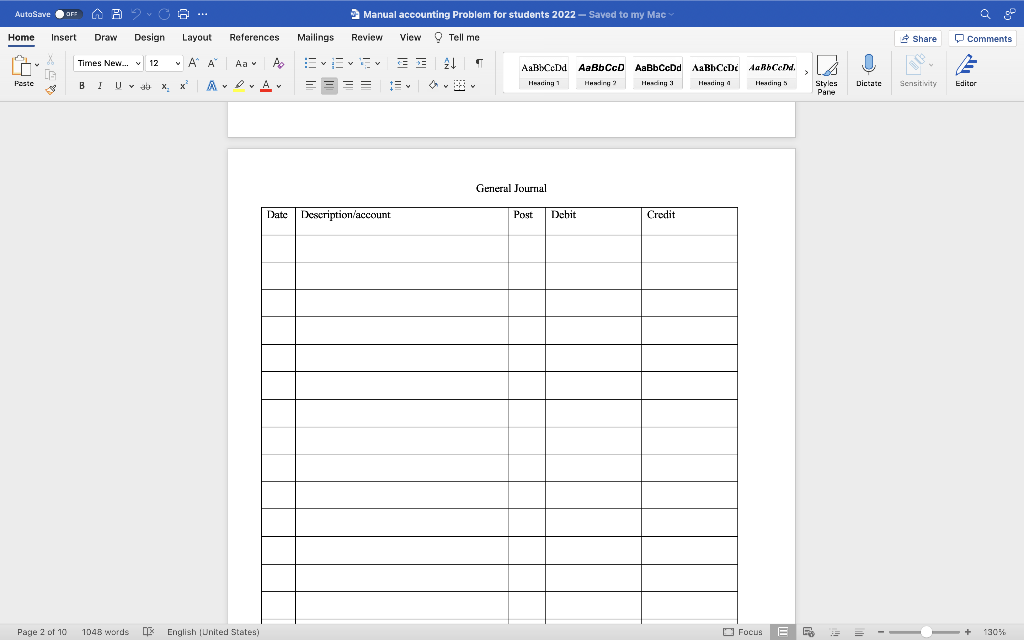
Task: Justify paragraph text
Action: [x=366, y=86]
